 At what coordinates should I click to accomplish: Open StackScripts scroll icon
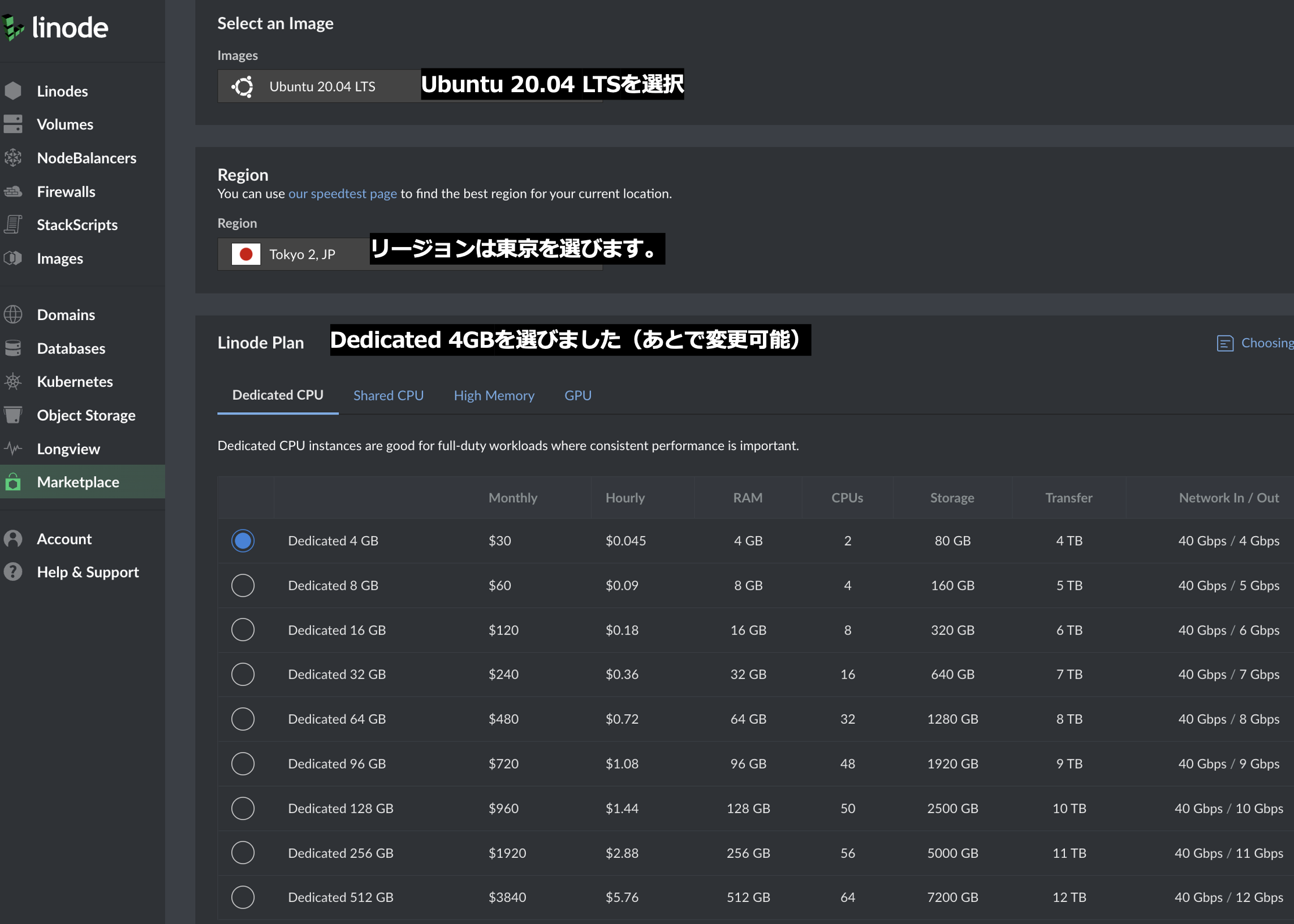[12, 224]
